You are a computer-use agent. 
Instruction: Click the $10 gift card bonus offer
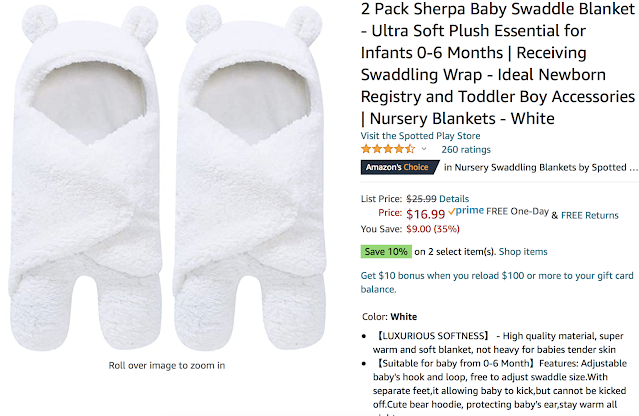coord(497,281)
